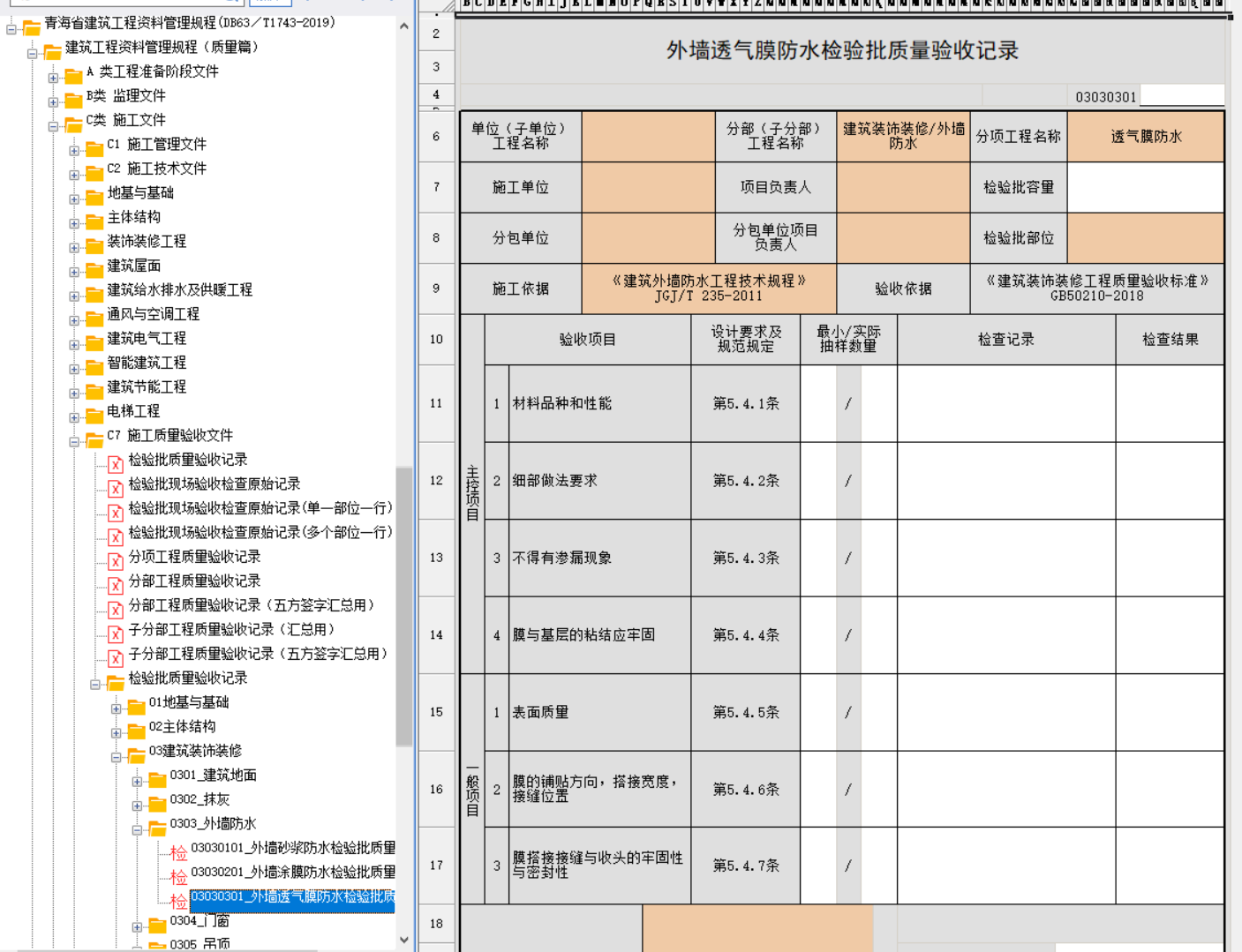Collapse the 0303_外墙防水 folder node
The image size is (1242, 952).
pos(138,829)
